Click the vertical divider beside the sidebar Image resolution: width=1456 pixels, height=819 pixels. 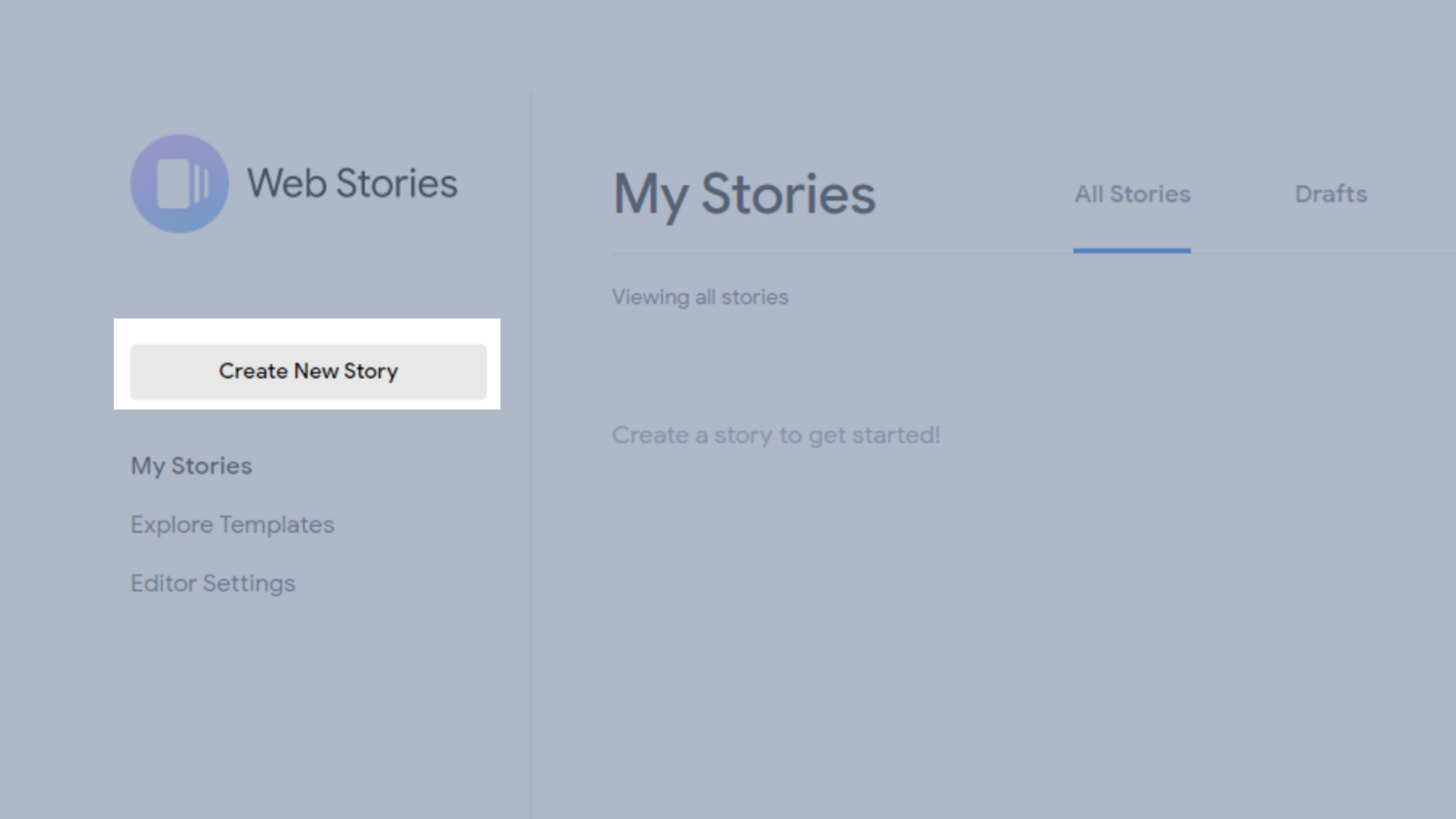coord(531,455)
